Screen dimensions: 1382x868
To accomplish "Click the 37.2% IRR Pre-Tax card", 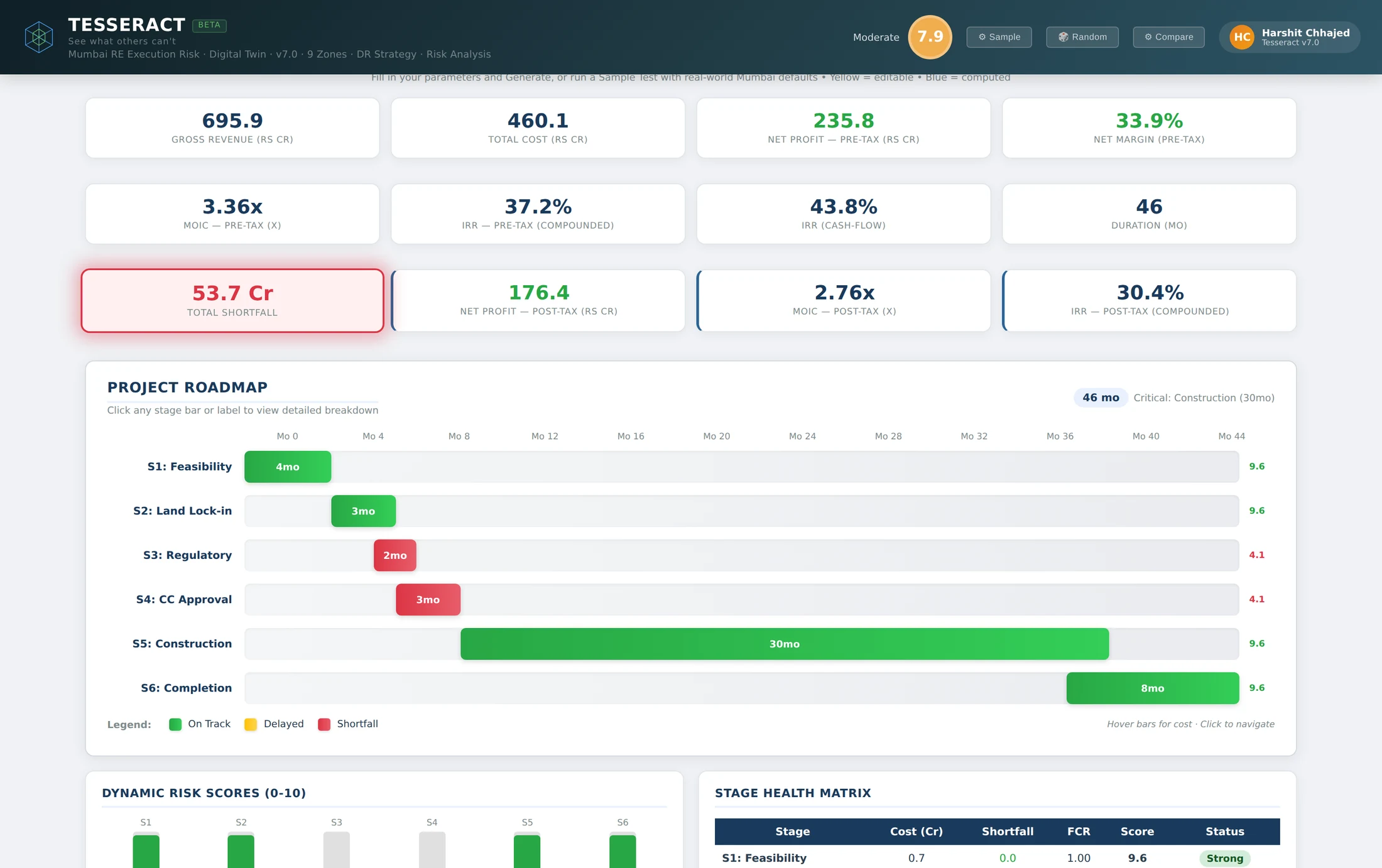I will 538,214.
